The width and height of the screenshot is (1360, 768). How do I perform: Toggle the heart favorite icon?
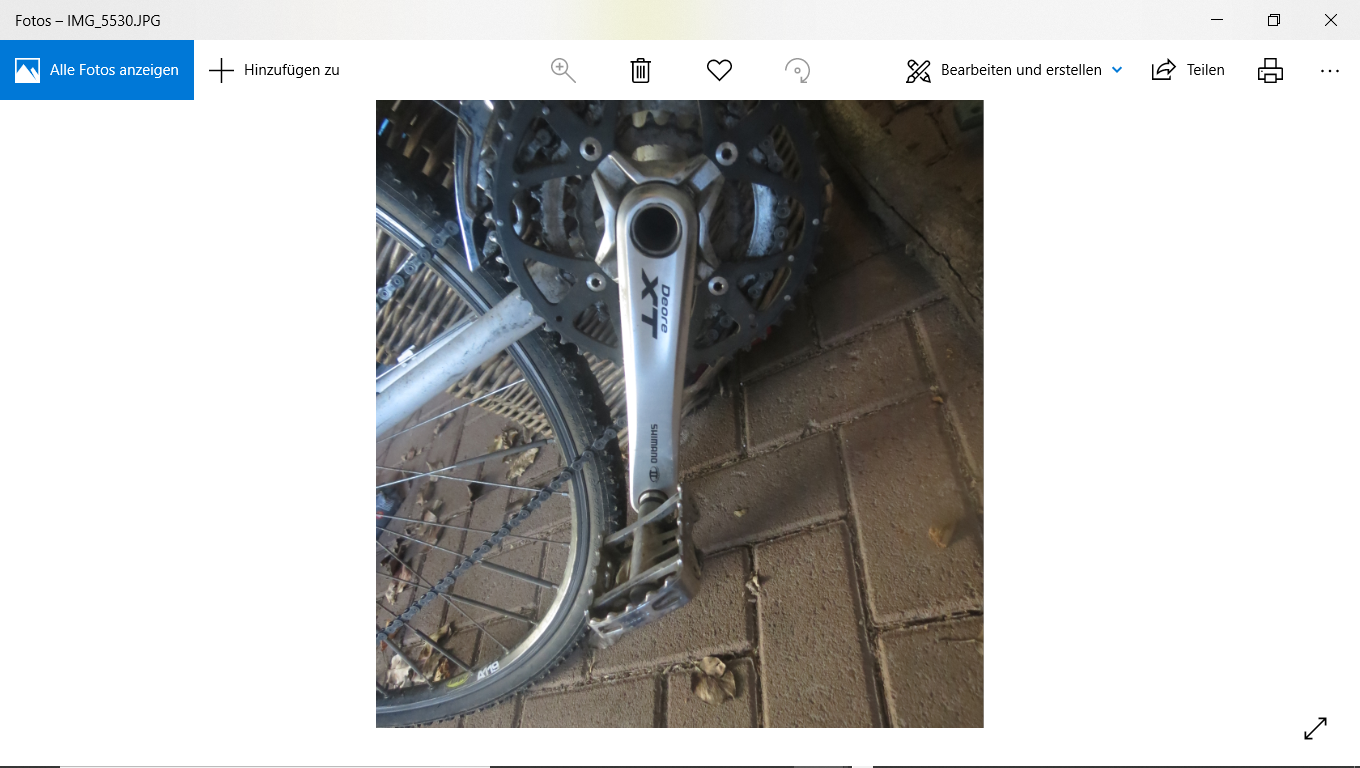click(719, 70)
